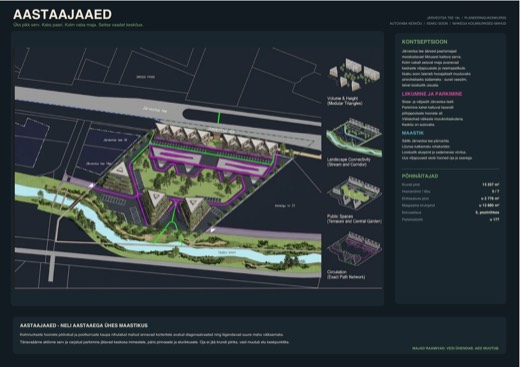Image resolution: width=520 pixels, height=367 pixels.
Task: Click the AASTAAJAAED main title
Action: (x=62, y=14)
